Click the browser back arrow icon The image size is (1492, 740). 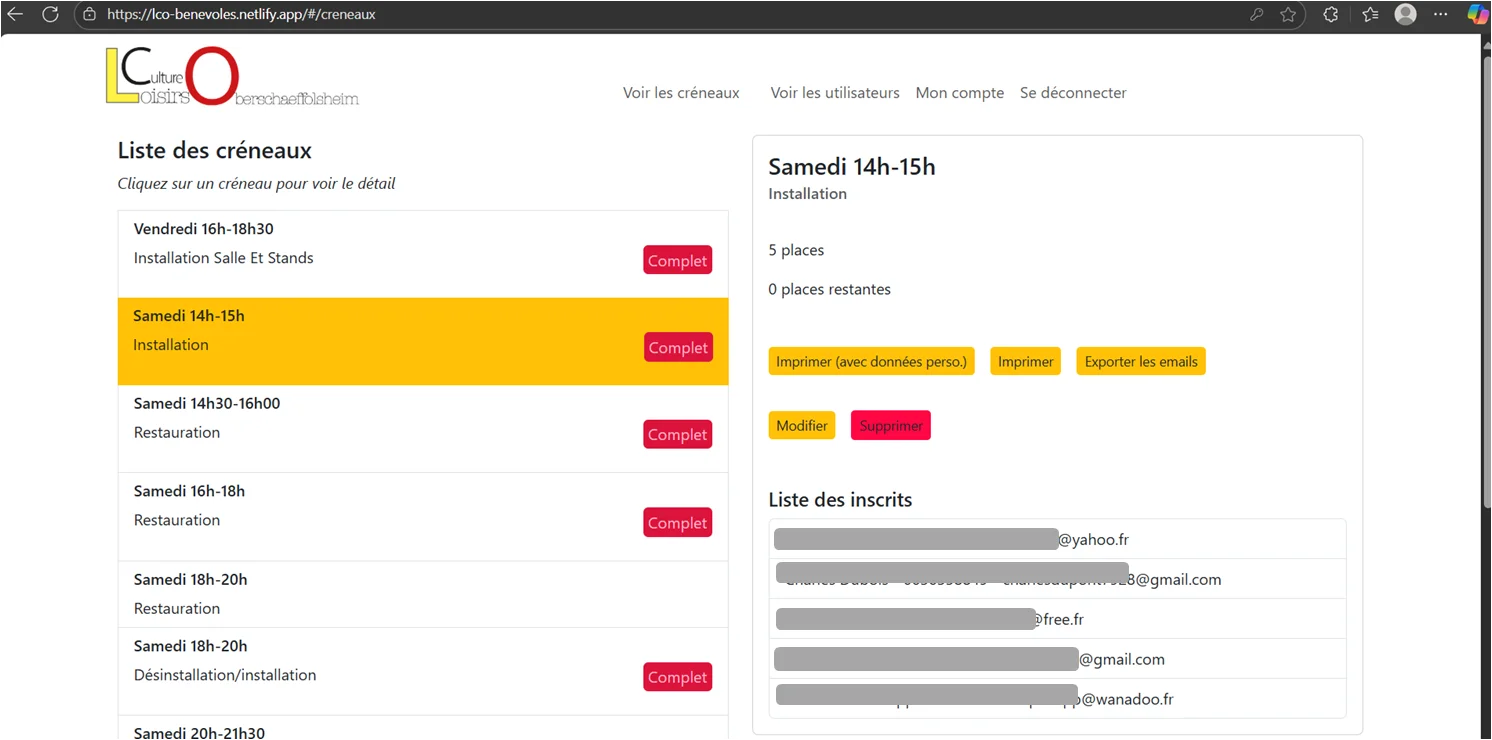point(15,14)
